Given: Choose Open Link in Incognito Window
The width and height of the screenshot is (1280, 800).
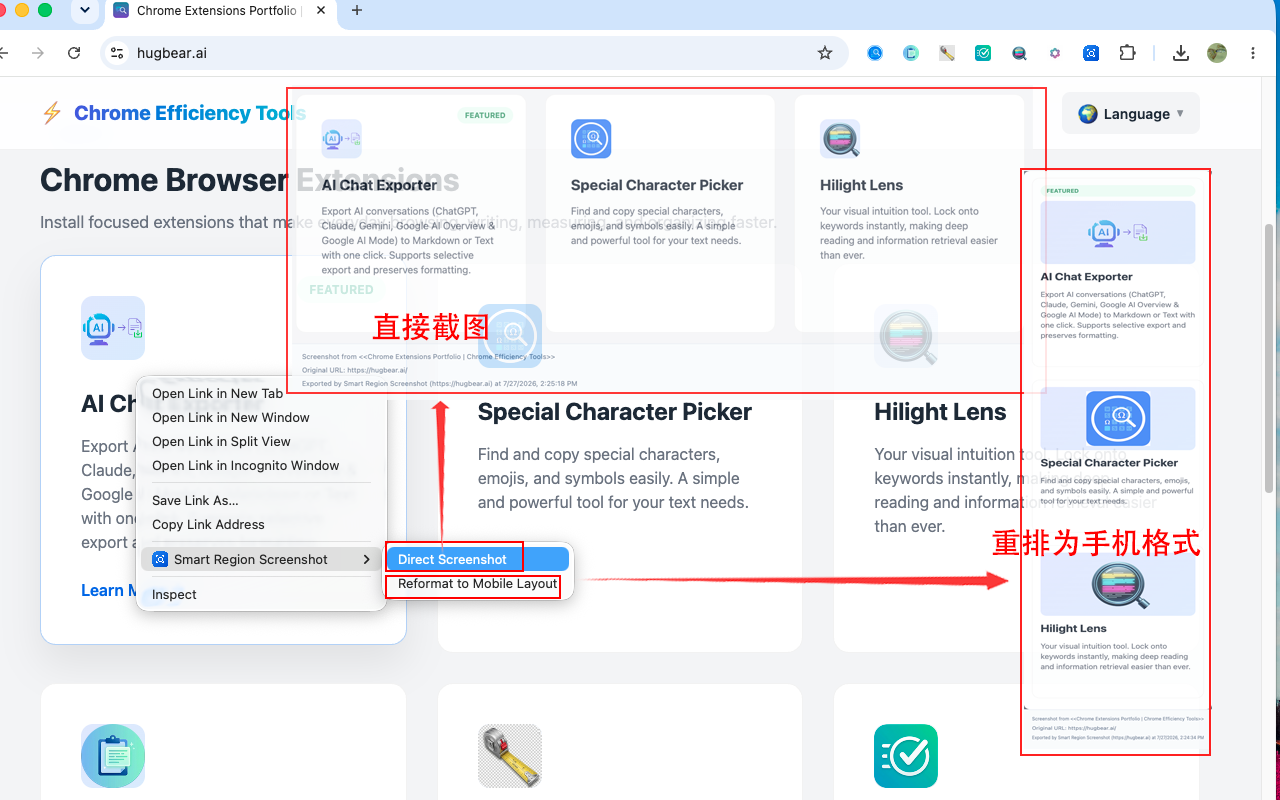Looking at the screenshot, I should pos(245,465).
